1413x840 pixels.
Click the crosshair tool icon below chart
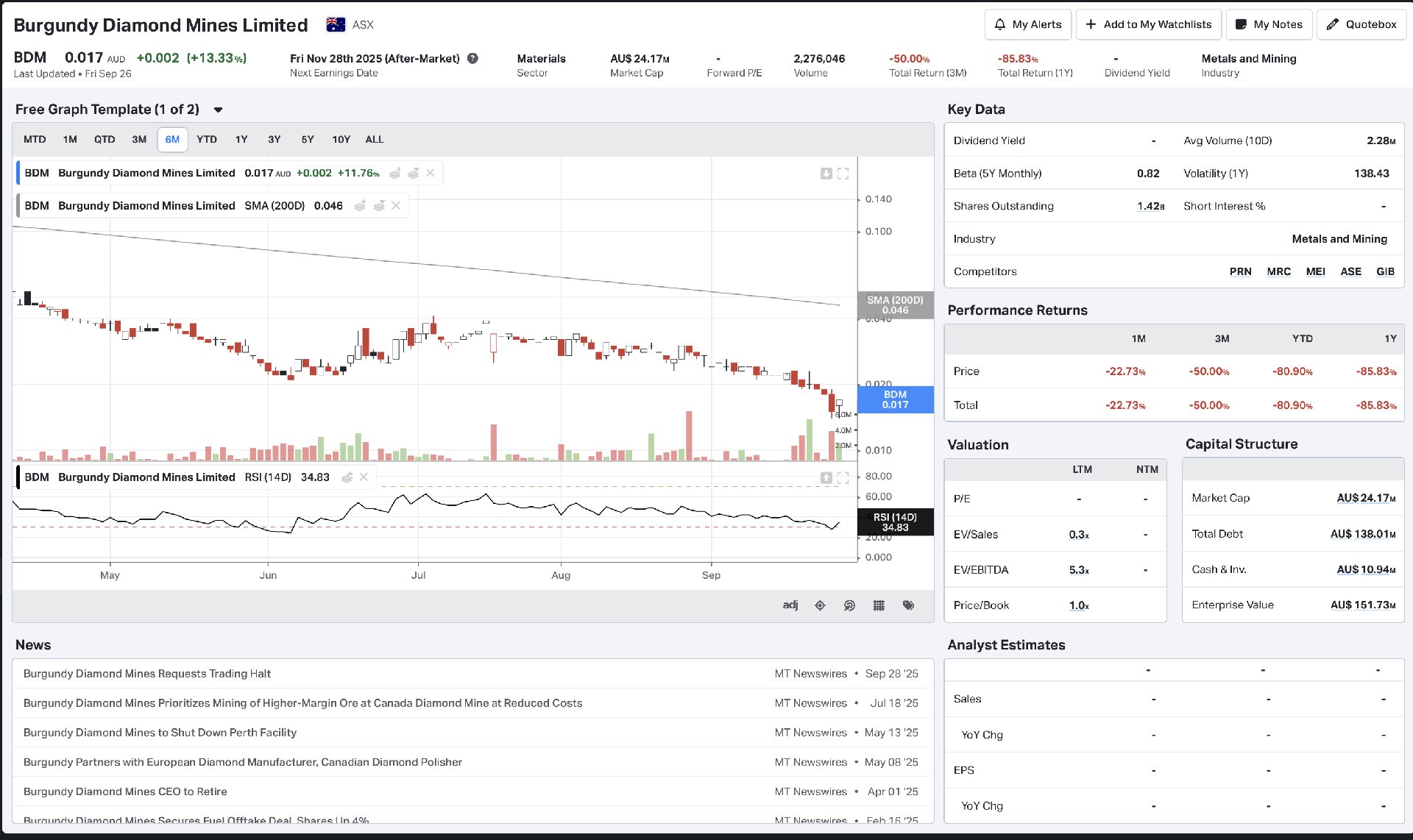(820, 605)
